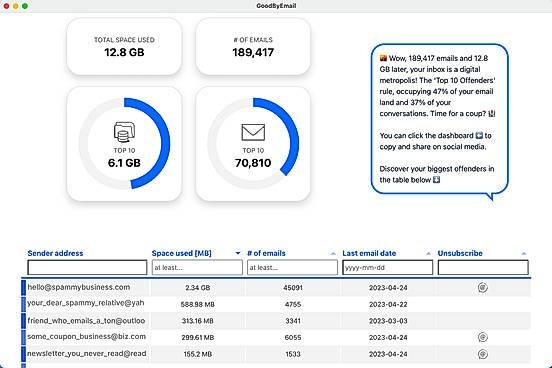Click the Top 10 6.1 GB donut chart

[x=124, y=144]
